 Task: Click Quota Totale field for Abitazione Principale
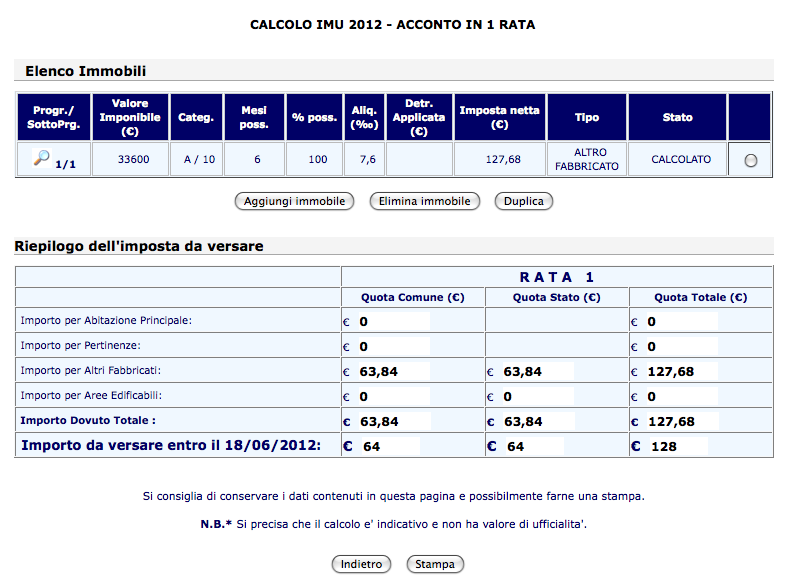(681, 322)
